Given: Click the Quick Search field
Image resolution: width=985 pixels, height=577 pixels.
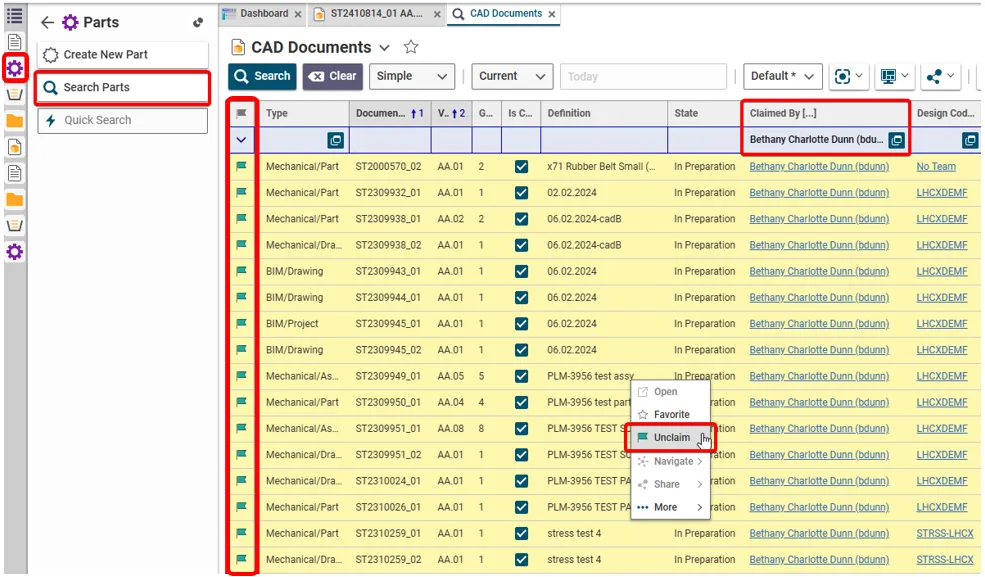Looking at the screenshot, I should tap(122, 120).
